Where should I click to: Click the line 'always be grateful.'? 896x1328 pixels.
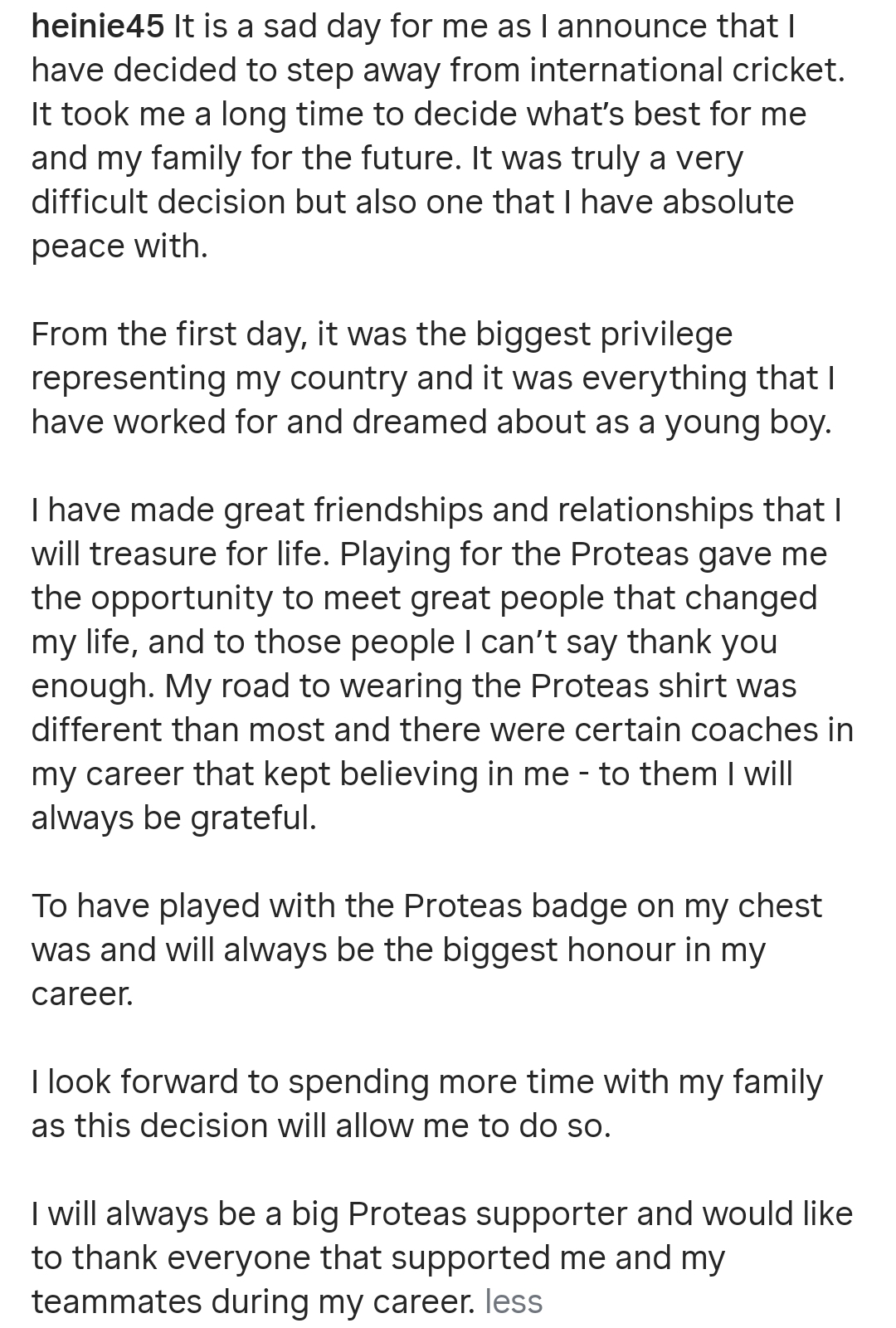point(174,818)
